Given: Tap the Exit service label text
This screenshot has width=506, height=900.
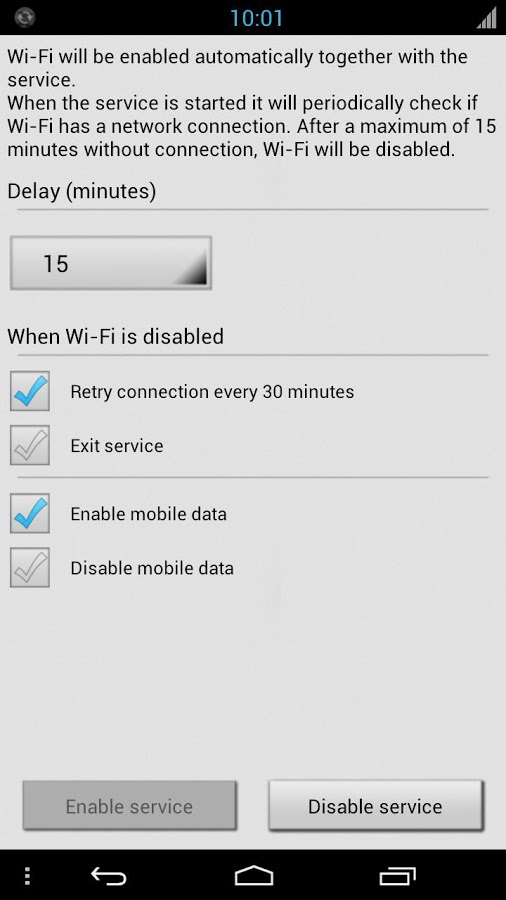Looking at the screenshot, I should pos(117,445).
